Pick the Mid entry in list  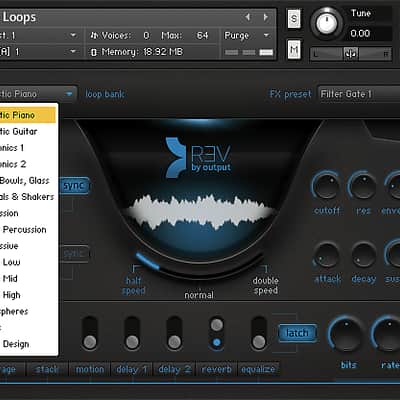click(28, 279)
